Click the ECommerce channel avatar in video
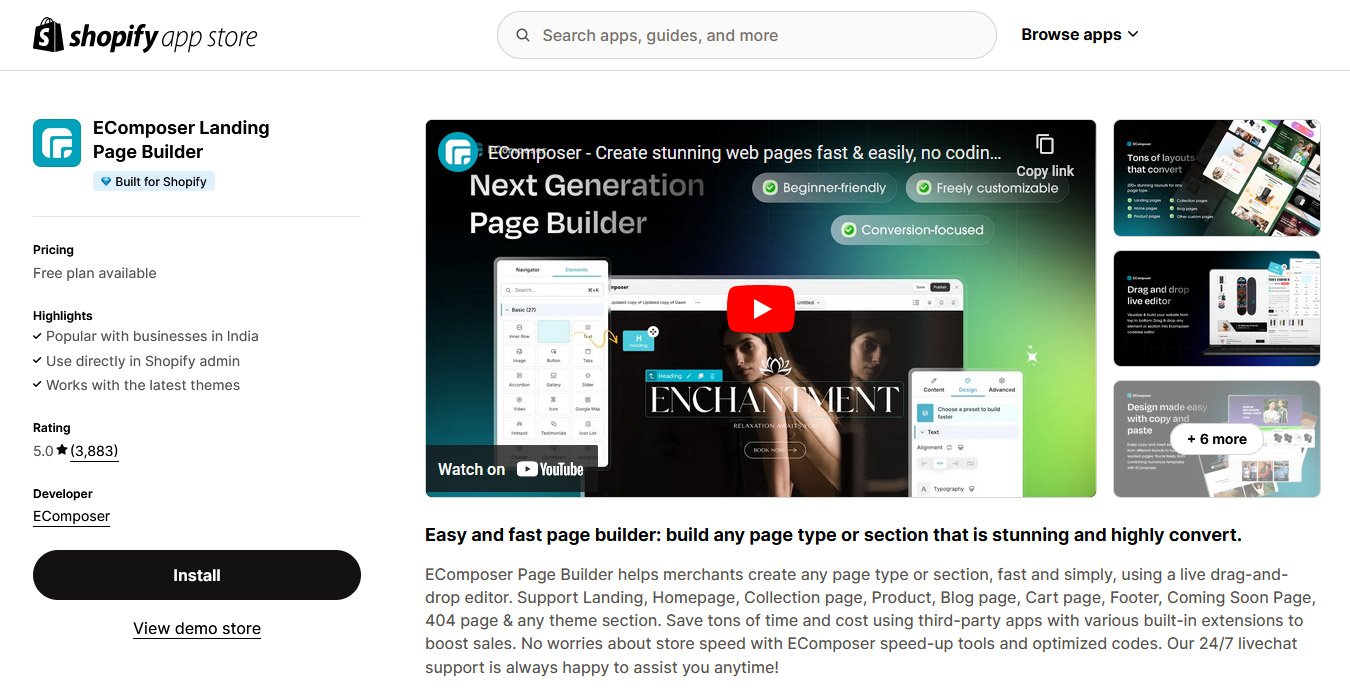The width and height of the screenshot is (1350, 700). (458, 152)
